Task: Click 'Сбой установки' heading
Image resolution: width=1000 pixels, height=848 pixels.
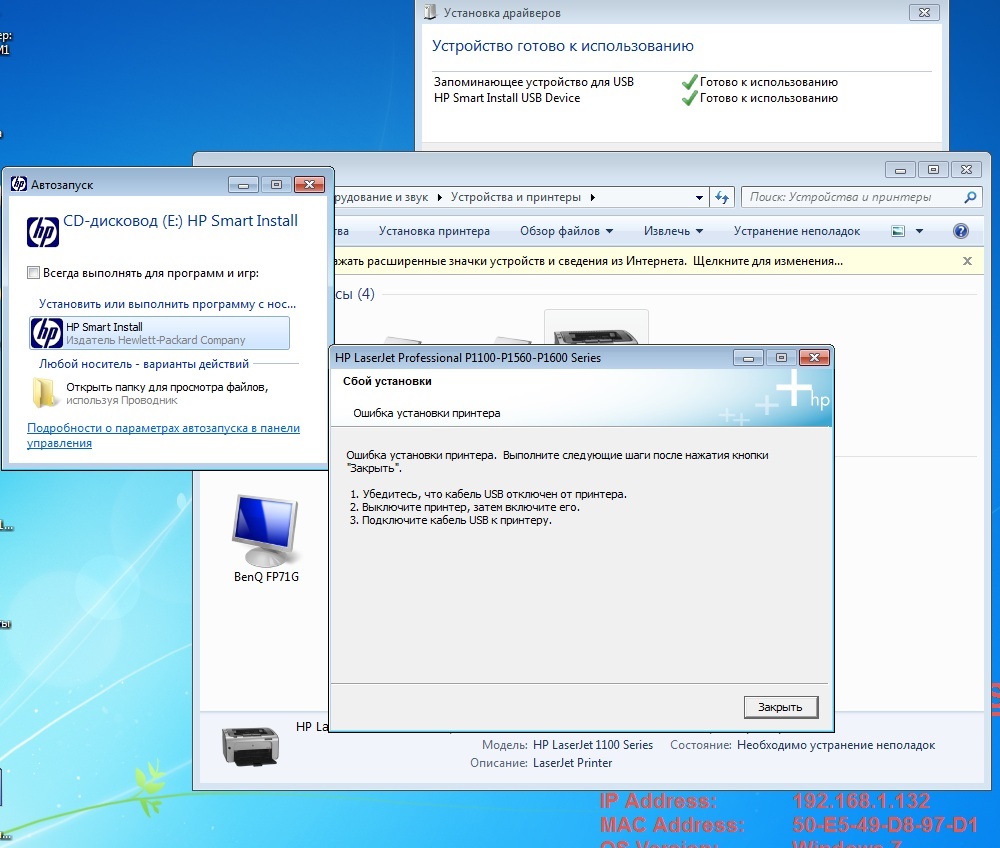Action: point(387,381)
